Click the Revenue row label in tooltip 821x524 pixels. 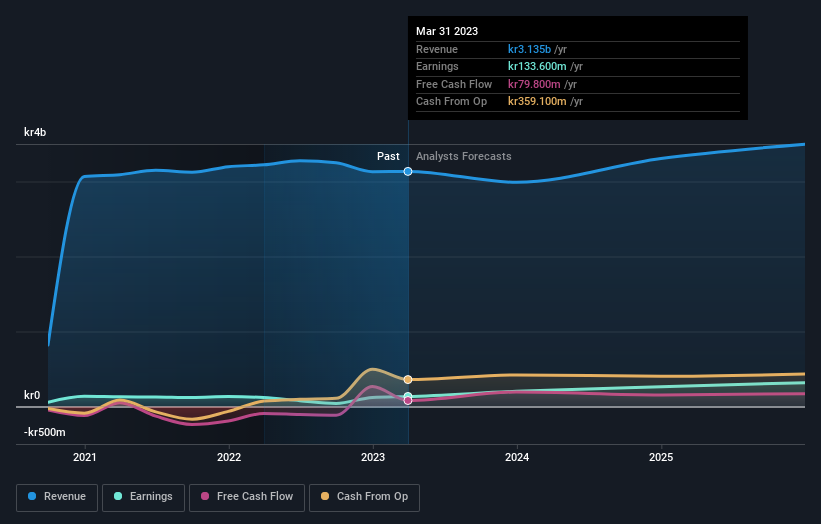coord(437,49)
